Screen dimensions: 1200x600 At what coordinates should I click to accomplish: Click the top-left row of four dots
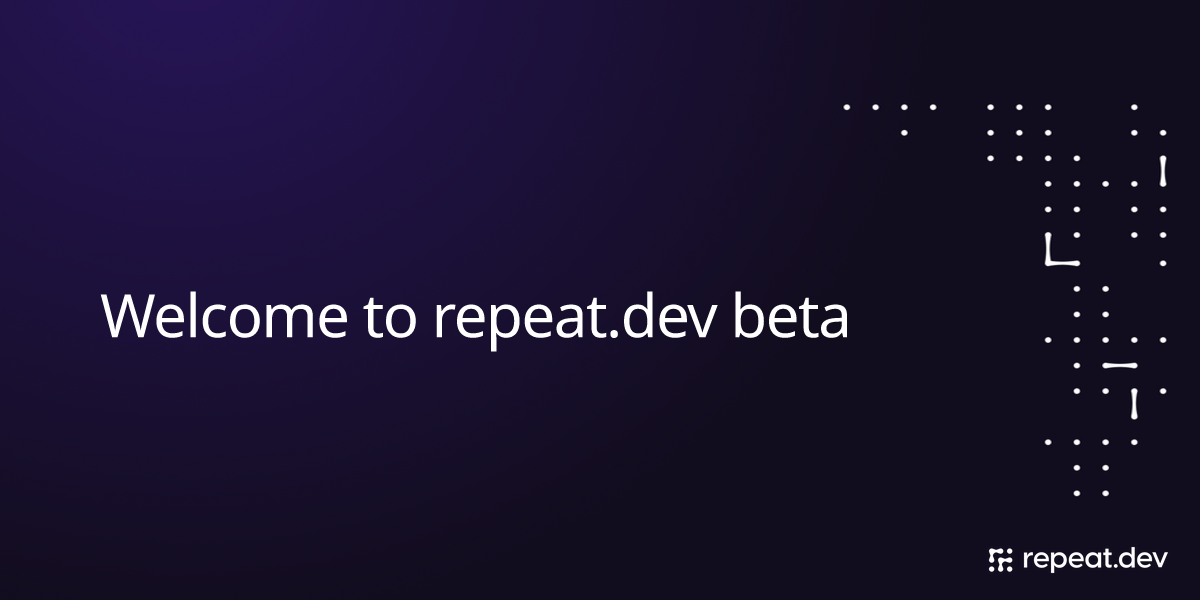point(890,106)
